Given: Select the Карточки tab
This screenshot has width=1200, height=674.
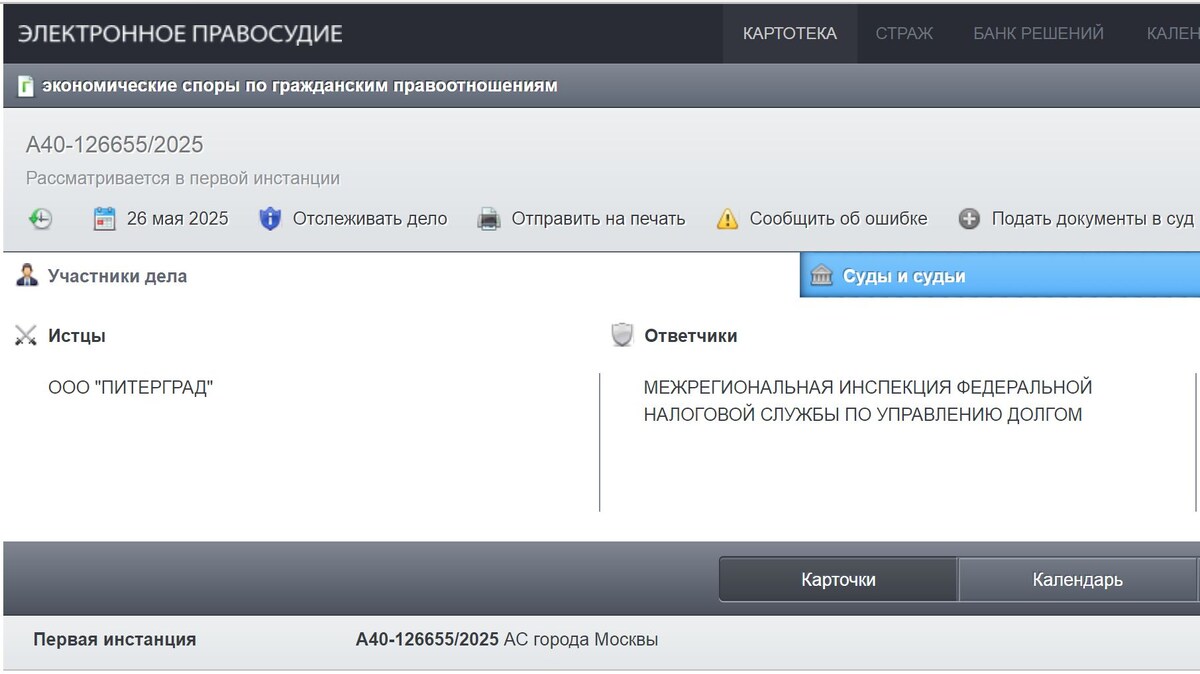Looking at the screenshot, I should pyautogui.click(x=838, y=578).
